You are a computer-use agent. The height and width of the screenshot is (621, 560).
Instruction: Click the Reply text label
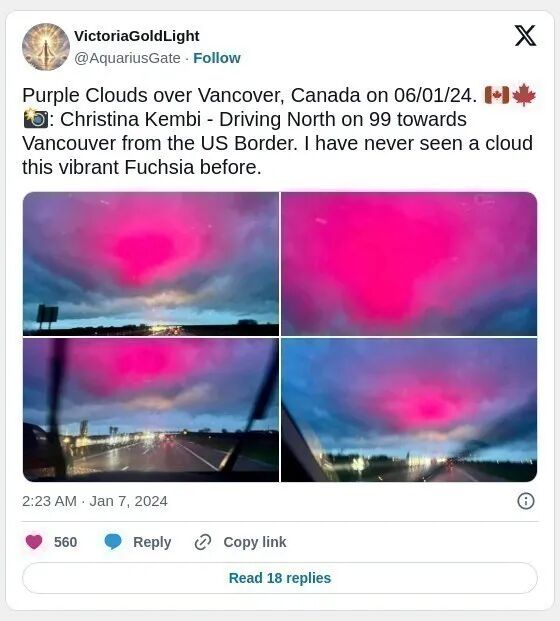(x=152, y=542)
